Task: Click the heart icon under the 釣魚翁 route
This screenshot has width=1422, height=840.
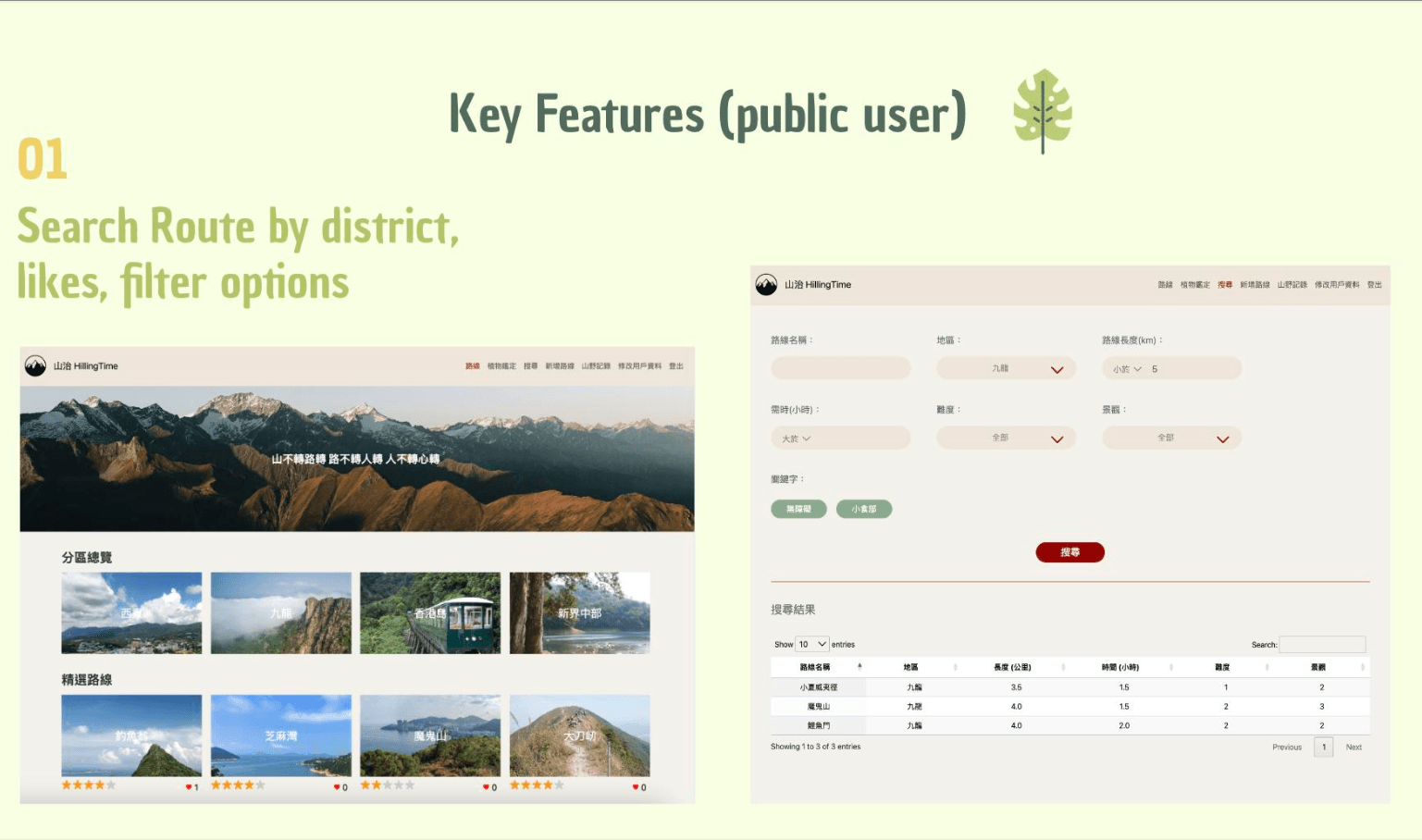Action: click(x=189, y=787)
